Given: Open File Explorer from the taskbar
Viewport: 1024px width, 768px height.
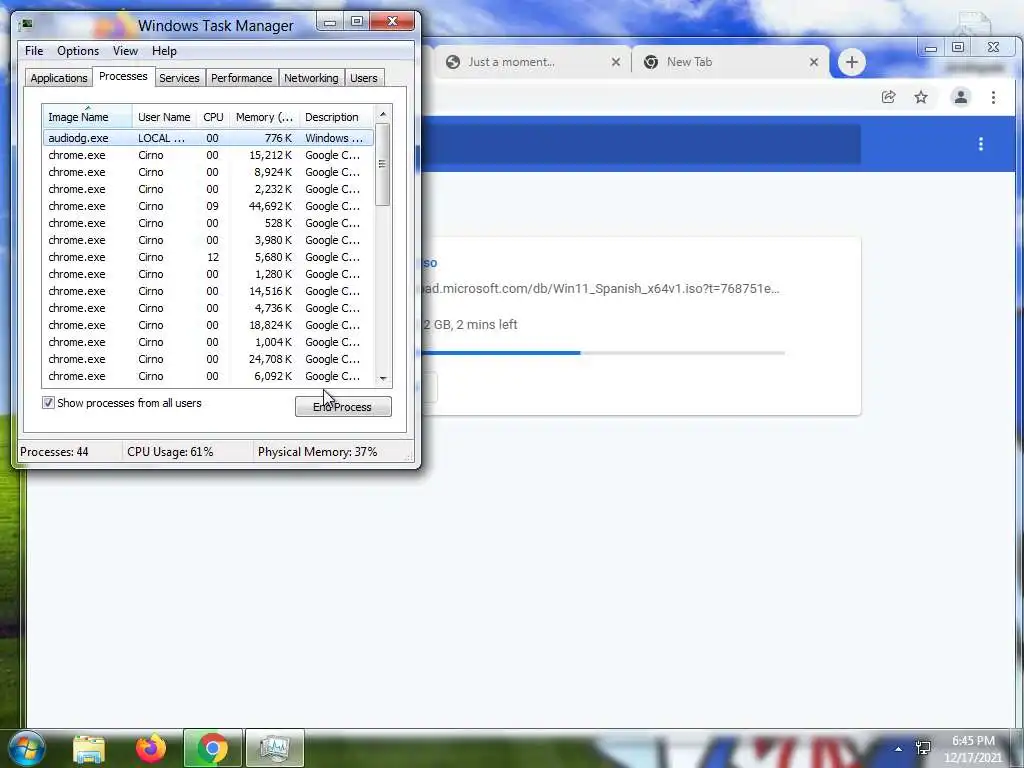Looking at the screenshot, I should (89, 748).
